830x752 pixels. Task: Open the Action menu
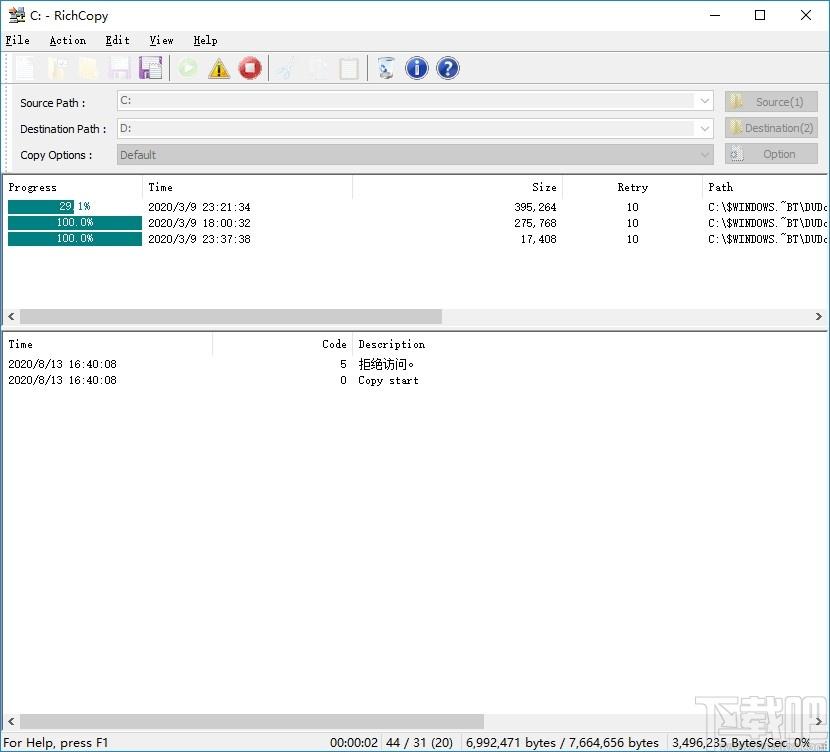tap(67, 40)
